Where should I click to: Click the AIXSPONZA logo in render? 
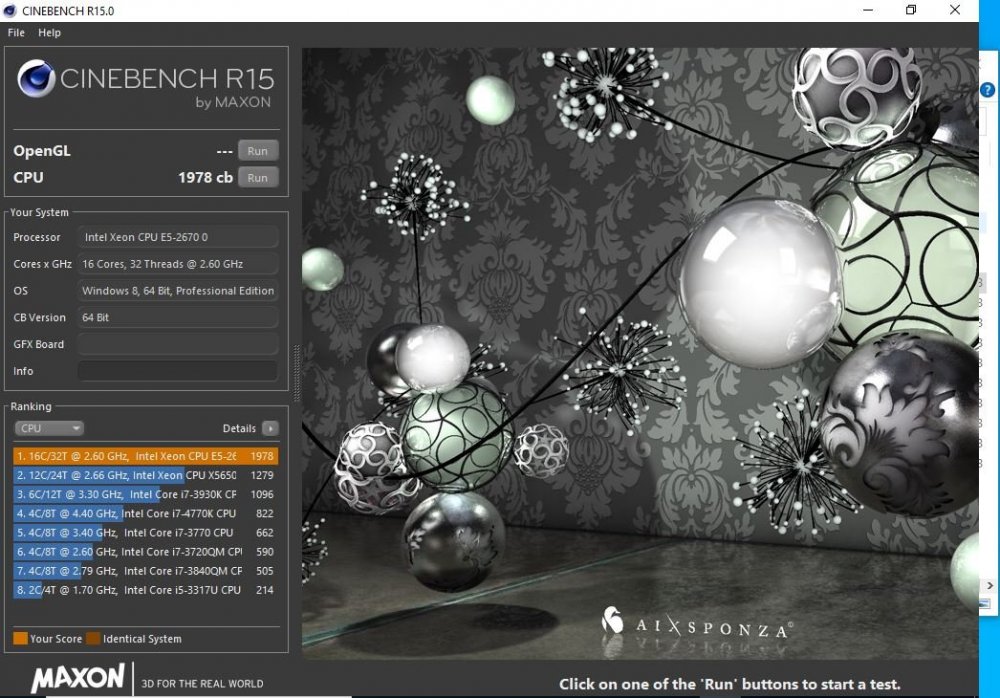pyautogui.click(x=697, y=623)
